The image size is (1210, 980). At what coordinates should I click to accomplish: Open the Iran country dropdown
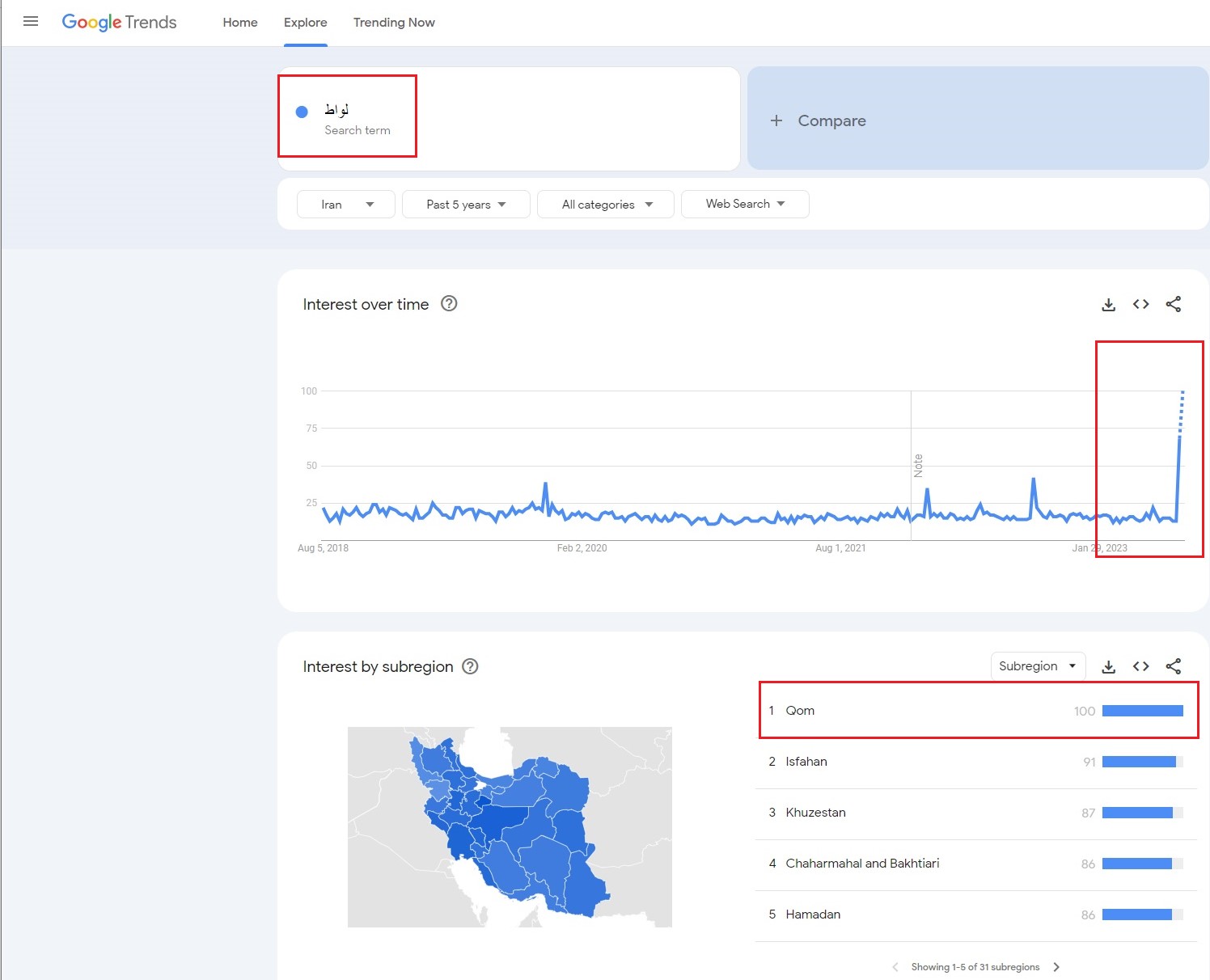point(346,205)
